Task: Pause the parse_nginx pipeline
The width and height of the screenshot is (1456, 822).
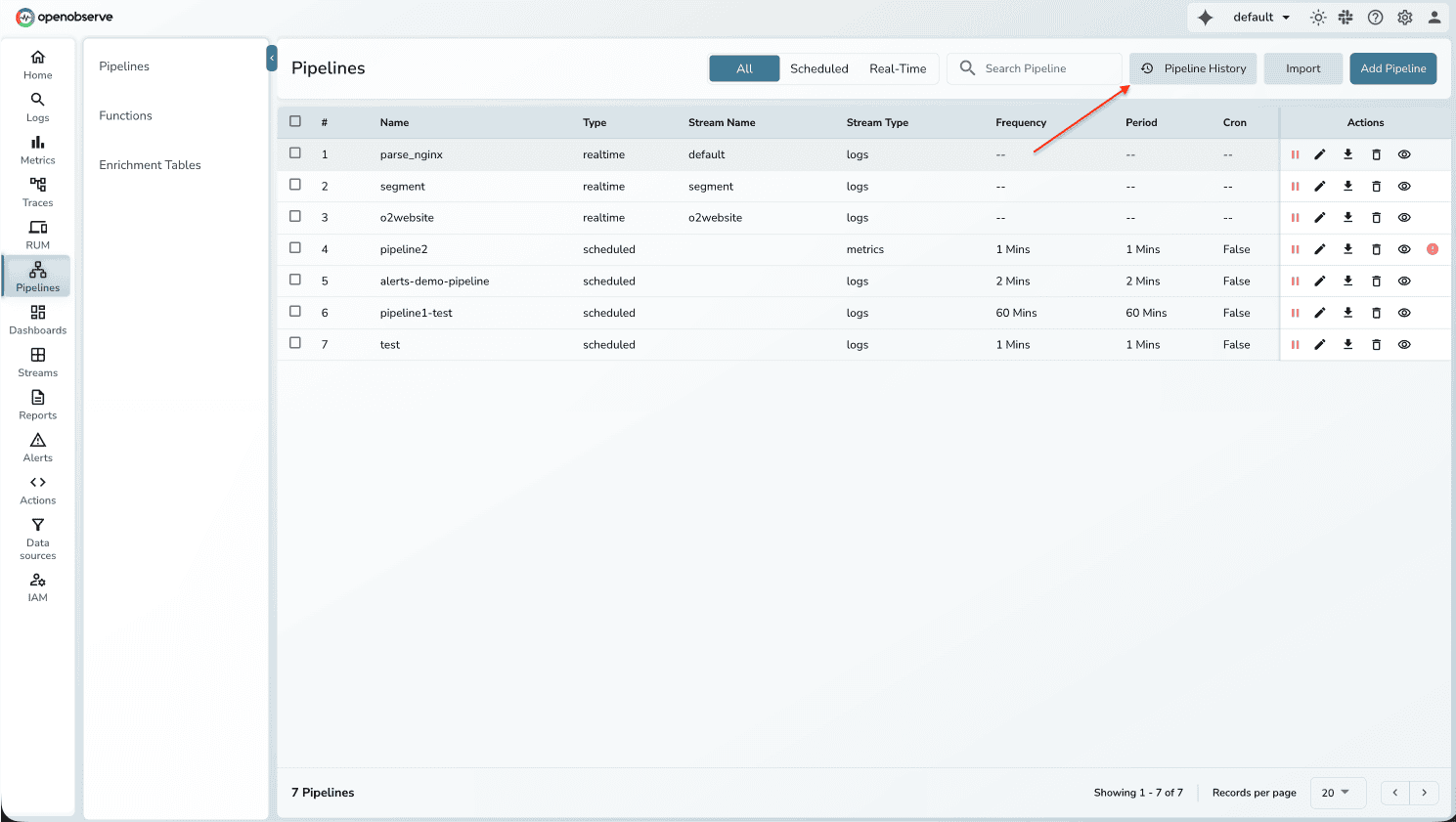Action: [x=1295, y=154]
